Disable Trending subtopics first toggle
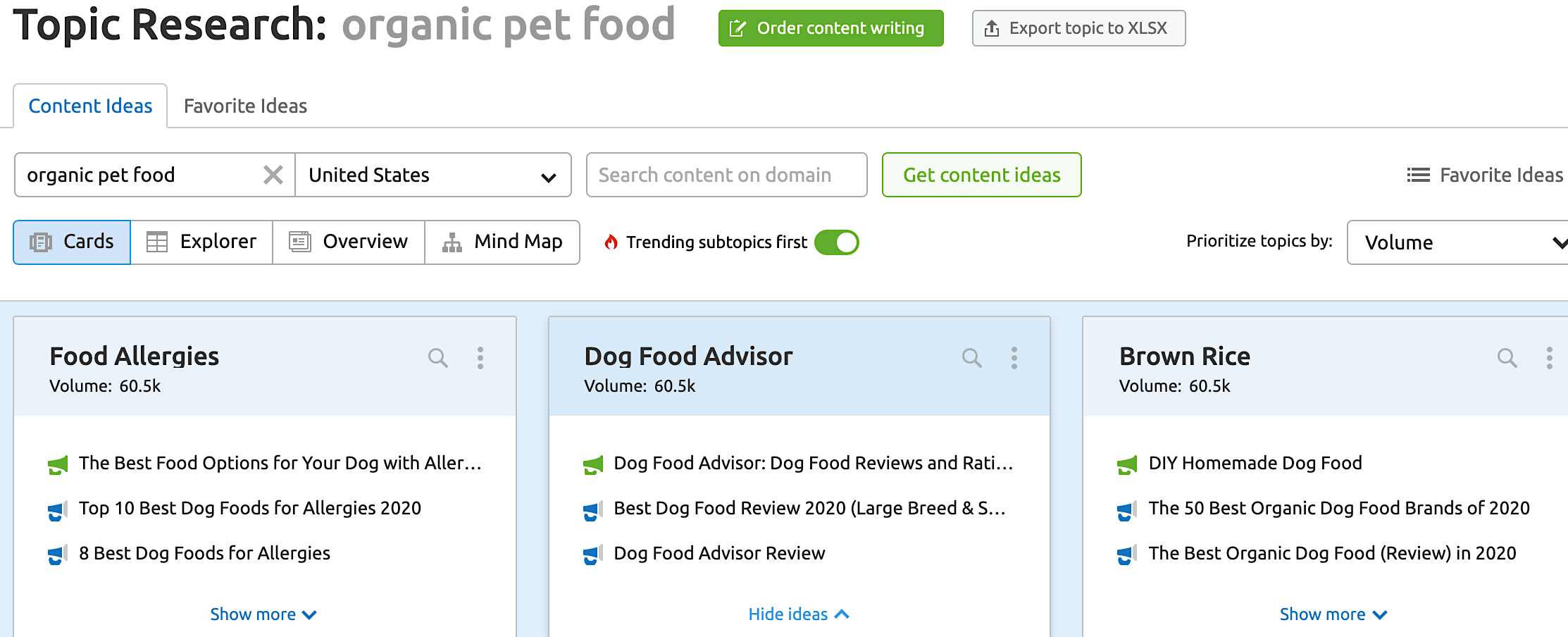This screenshot has height=637, width=1568. tap(836, 242)
